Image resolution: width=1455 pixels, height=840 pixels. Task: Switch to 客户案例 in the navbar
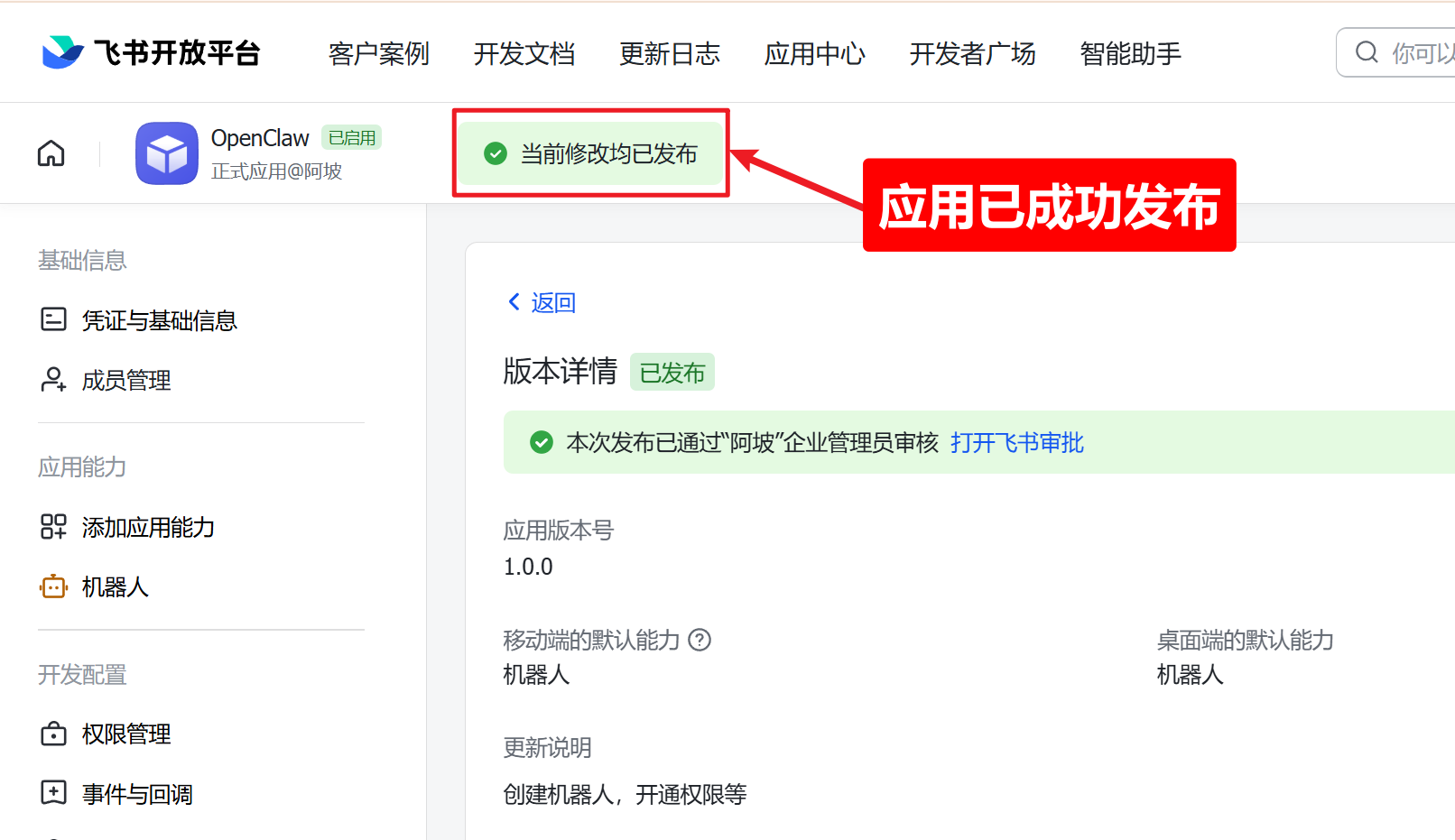378,54
